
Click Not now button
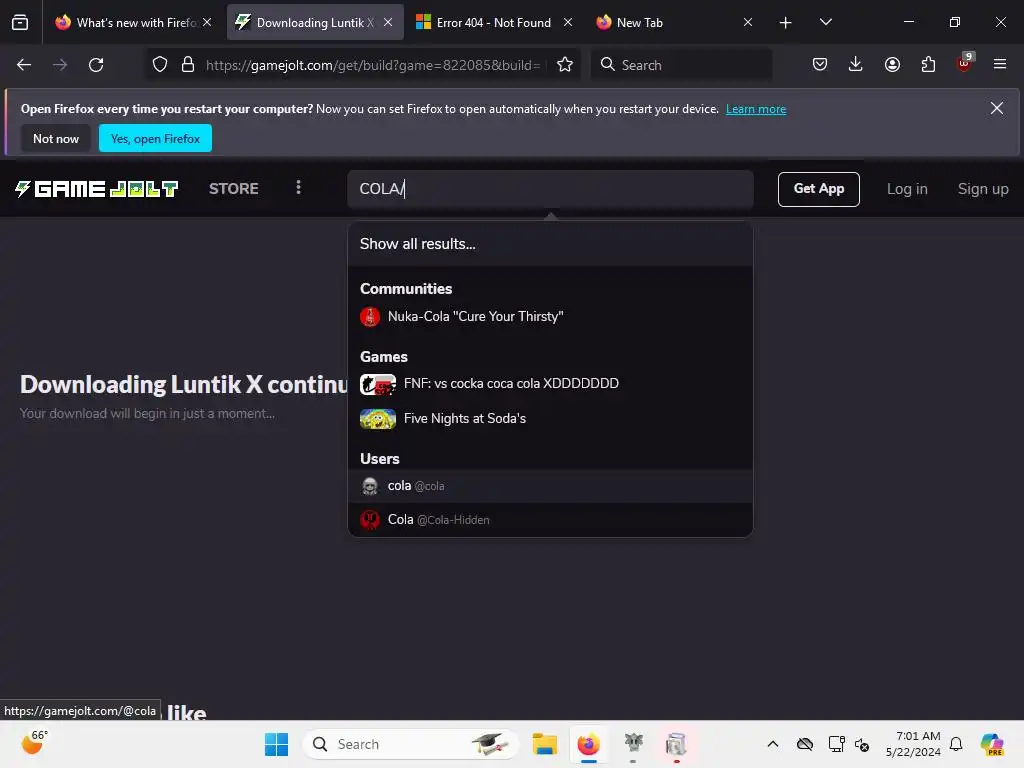[x=56, y=138]
